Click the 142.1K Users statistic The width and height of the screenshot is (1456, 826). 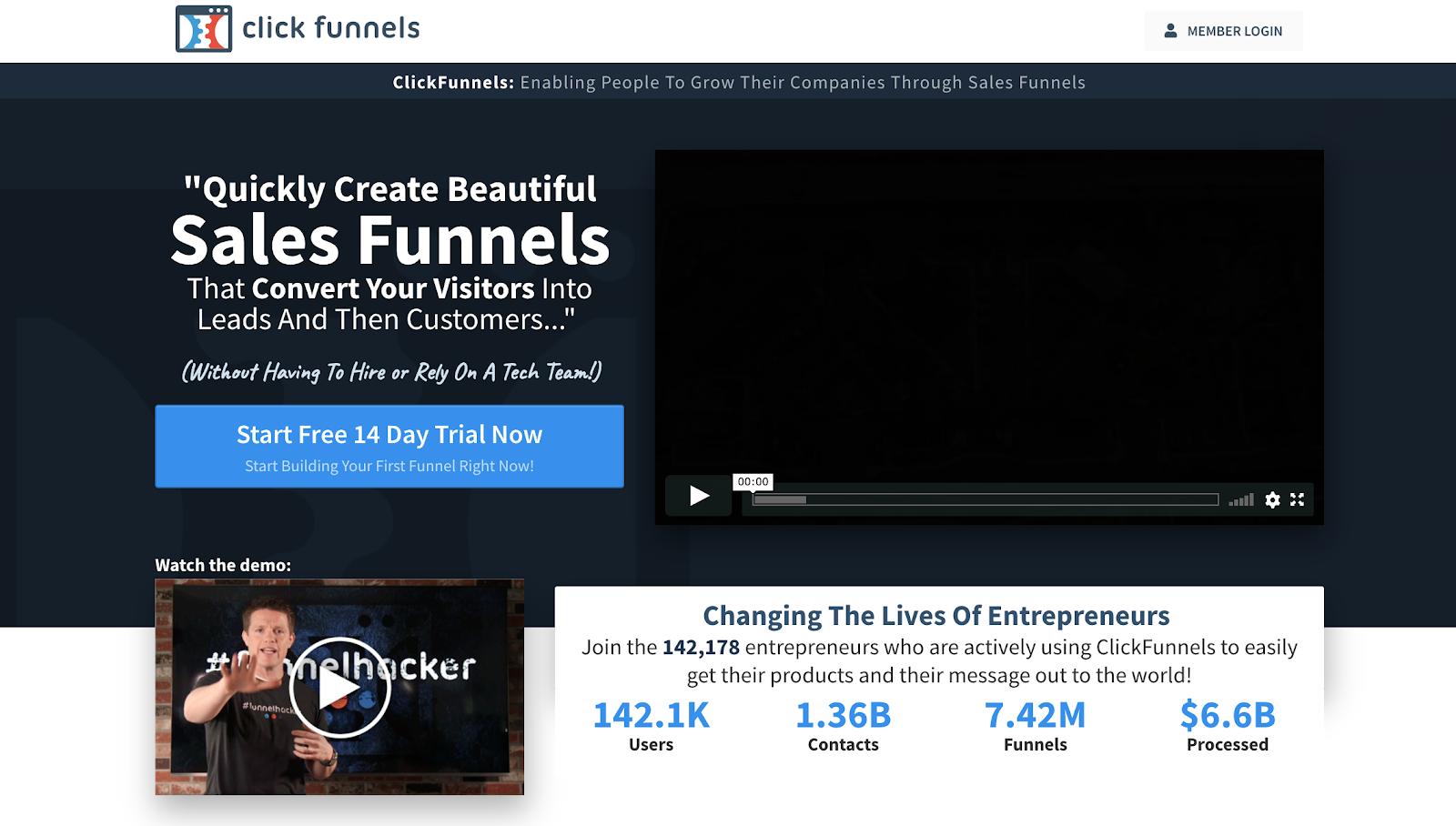(652, 726)
